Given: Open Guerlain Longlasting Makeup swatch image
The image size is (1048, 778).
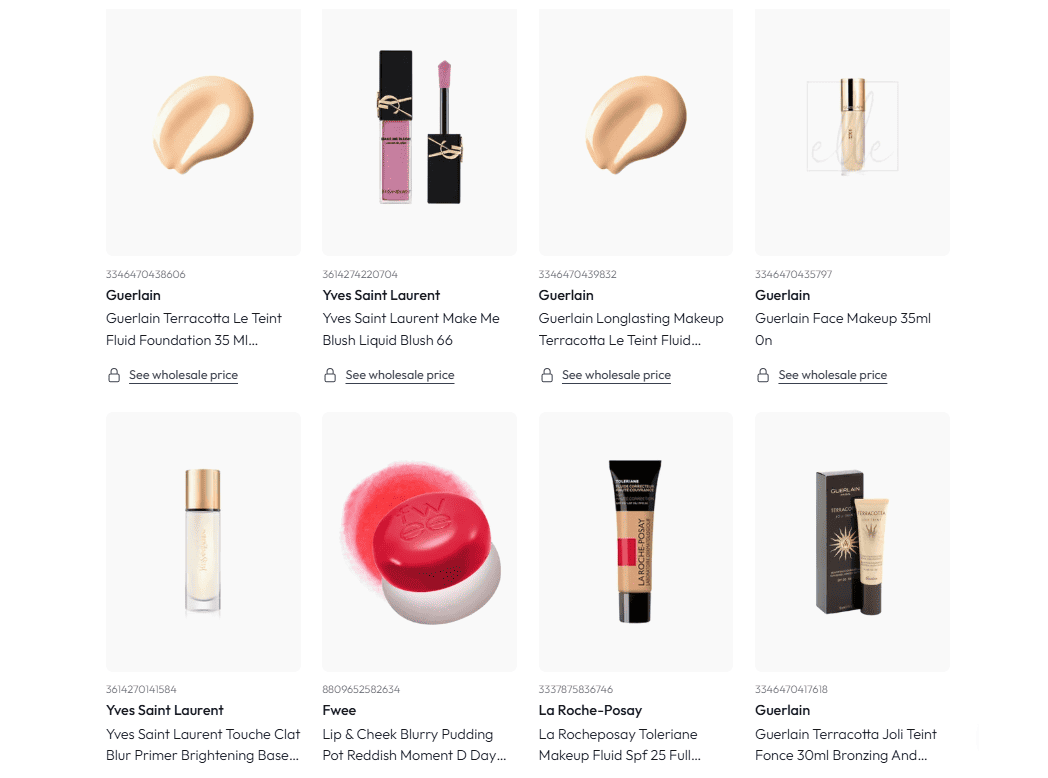Looking at the screenshot, I should tap(636, 132).
